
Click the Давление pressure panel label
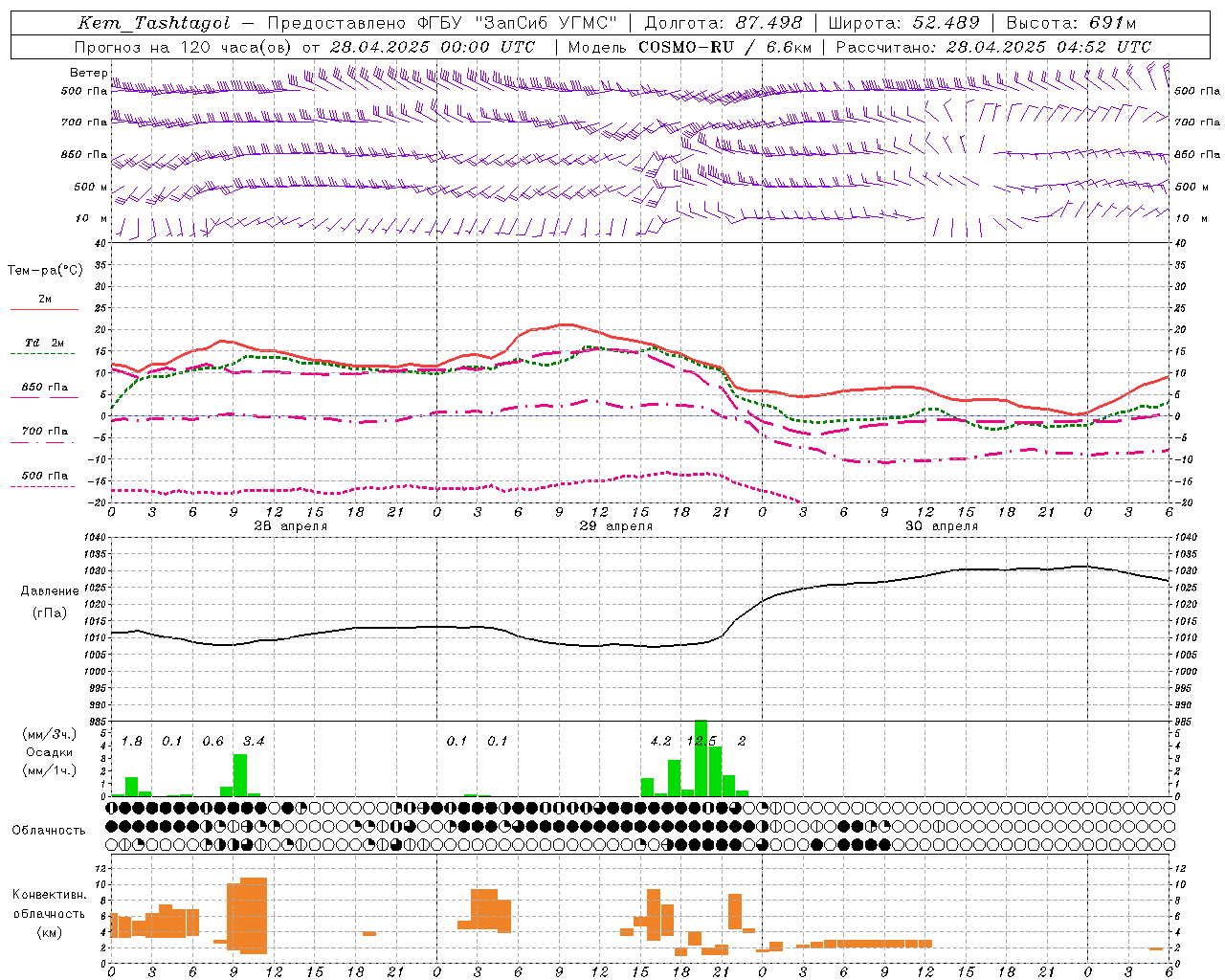[50, 590]
